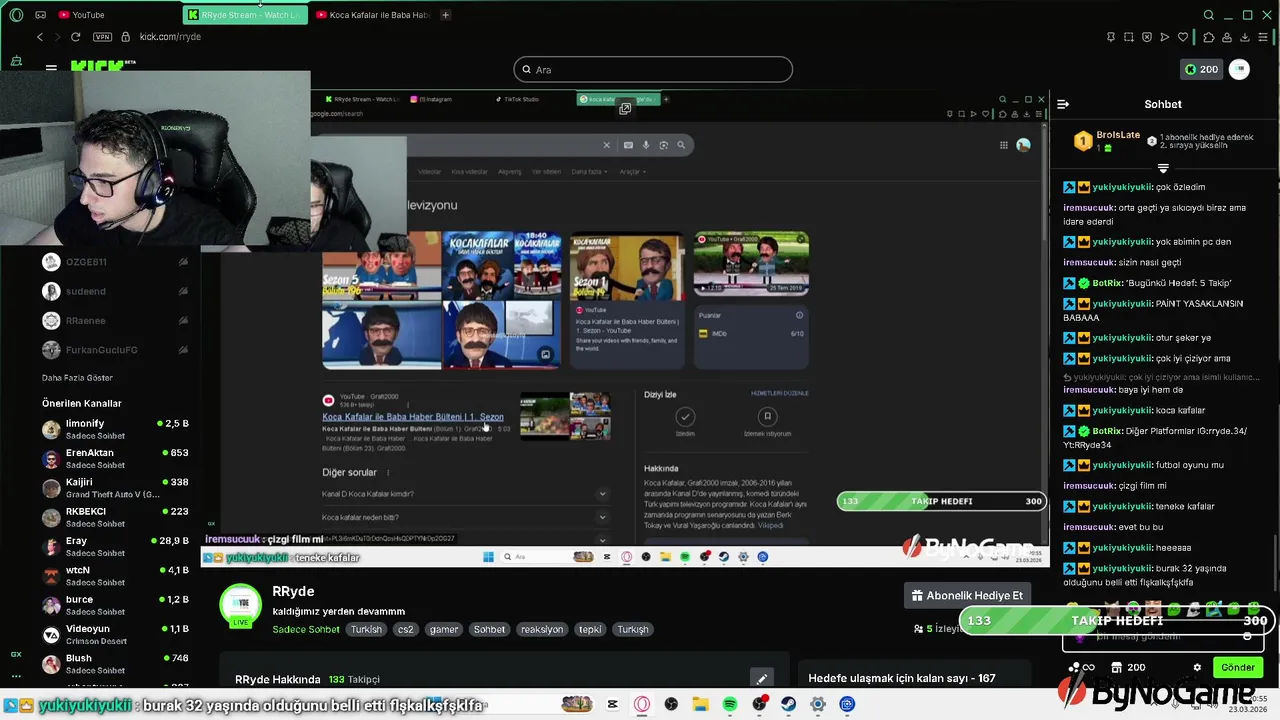Select the 'Turkish' stream tag
1280x720 pixels.
tap(366, 629)
